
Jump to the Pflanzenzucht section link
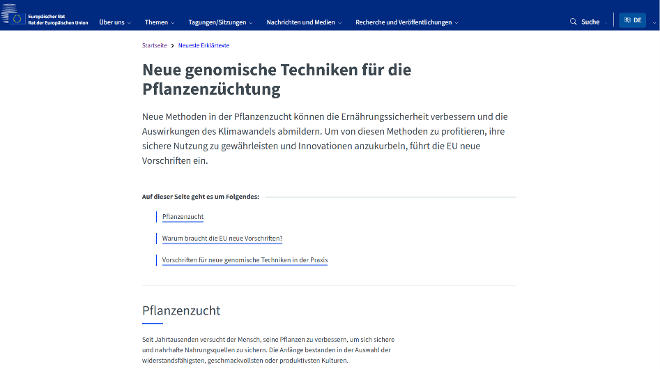183,217
